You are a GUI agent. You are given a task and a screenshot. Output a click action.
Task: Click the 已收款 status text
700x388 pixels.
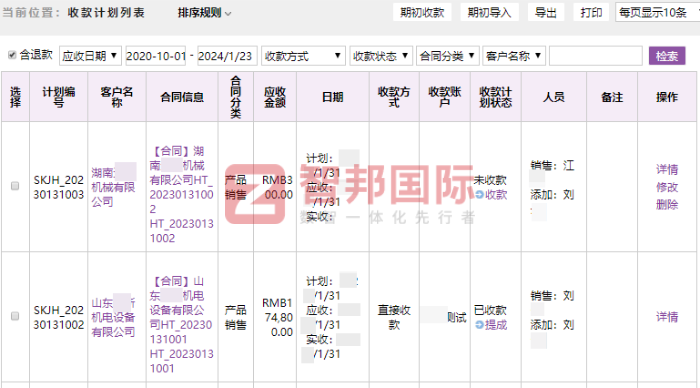click(490, 310)
